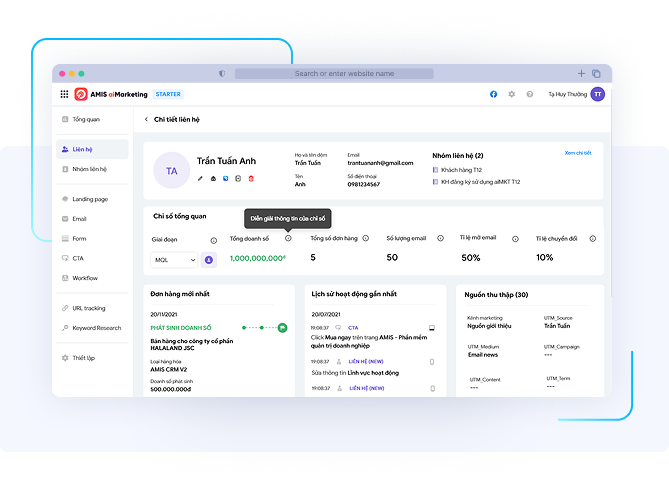Click back arrow beside Chi tiết liên hệ
This screenshot has height=489, width=669.
(x=146, y=119)
